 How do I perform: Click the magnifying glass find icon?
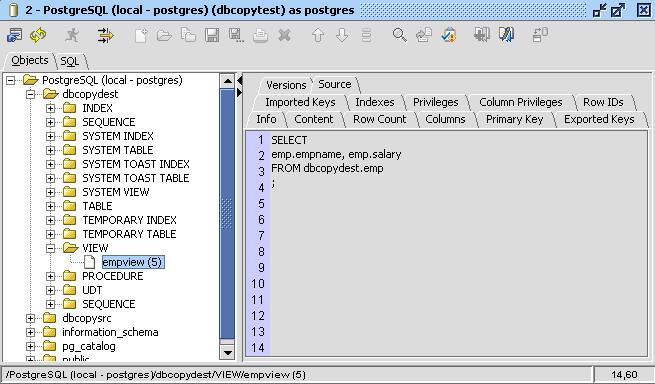click(400, 35)
